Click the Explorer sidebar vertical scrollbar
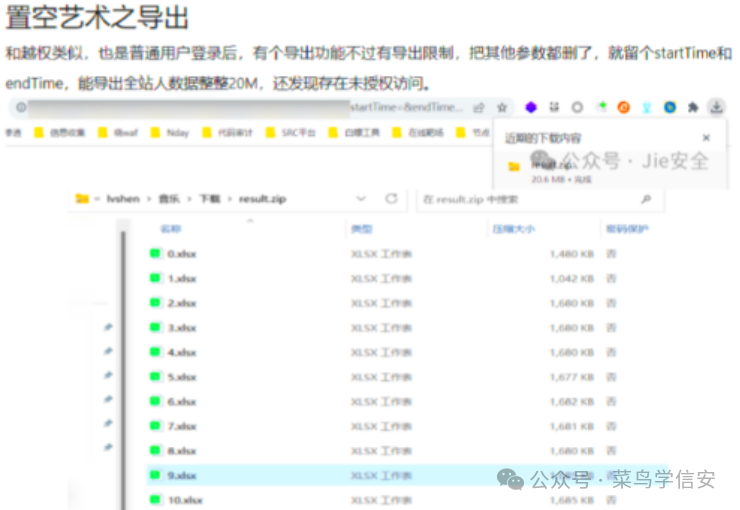 [x=123, y=368]
